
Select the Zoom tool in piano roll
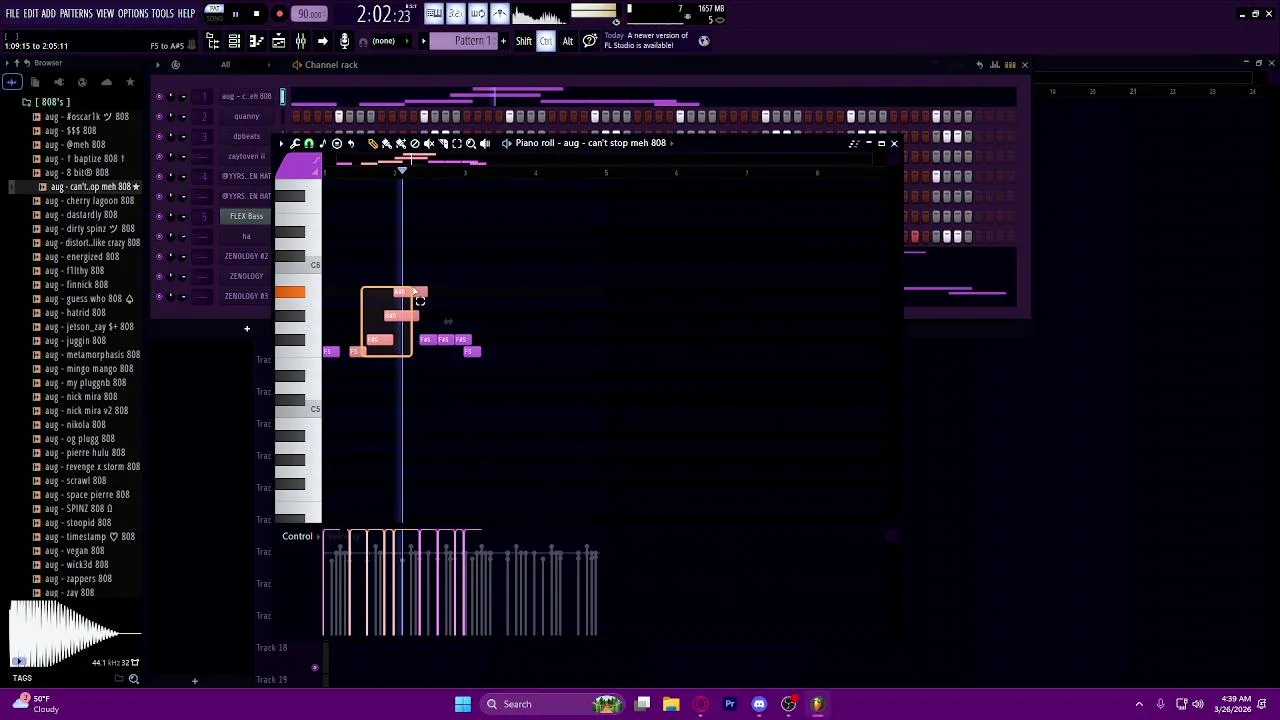point(471,143)
